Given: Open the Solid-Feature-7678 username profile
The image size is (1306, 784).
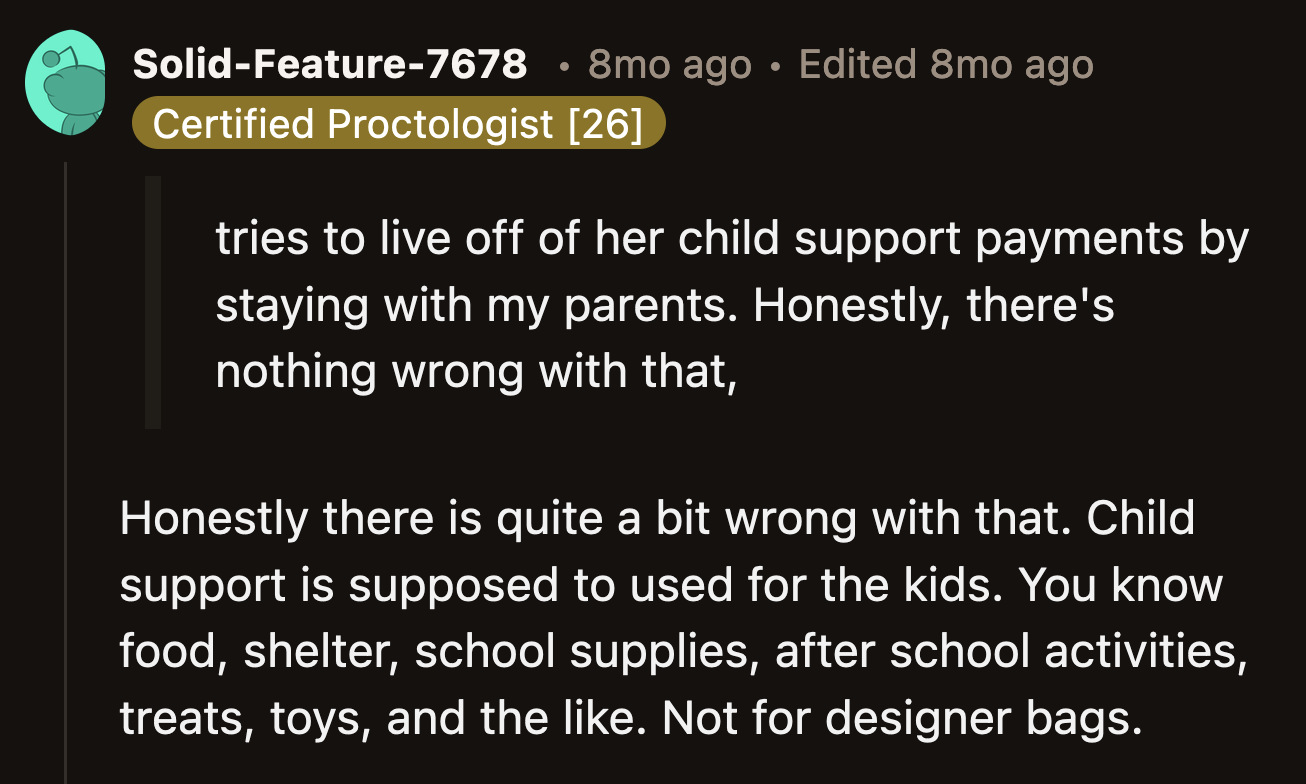Looking at the screenshot, I should [328, 64].
